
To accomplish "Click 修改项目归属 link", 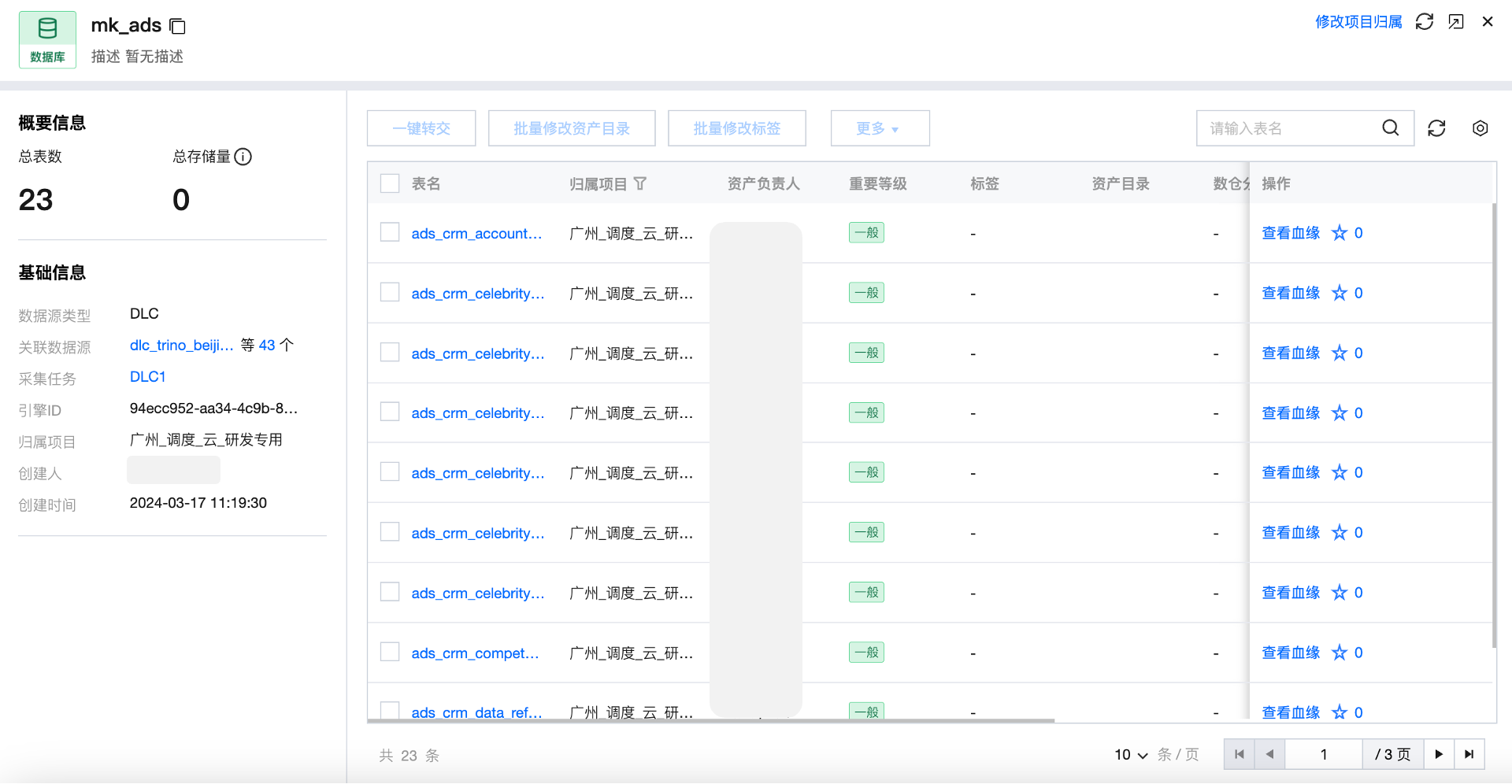I will [1358, 22].
